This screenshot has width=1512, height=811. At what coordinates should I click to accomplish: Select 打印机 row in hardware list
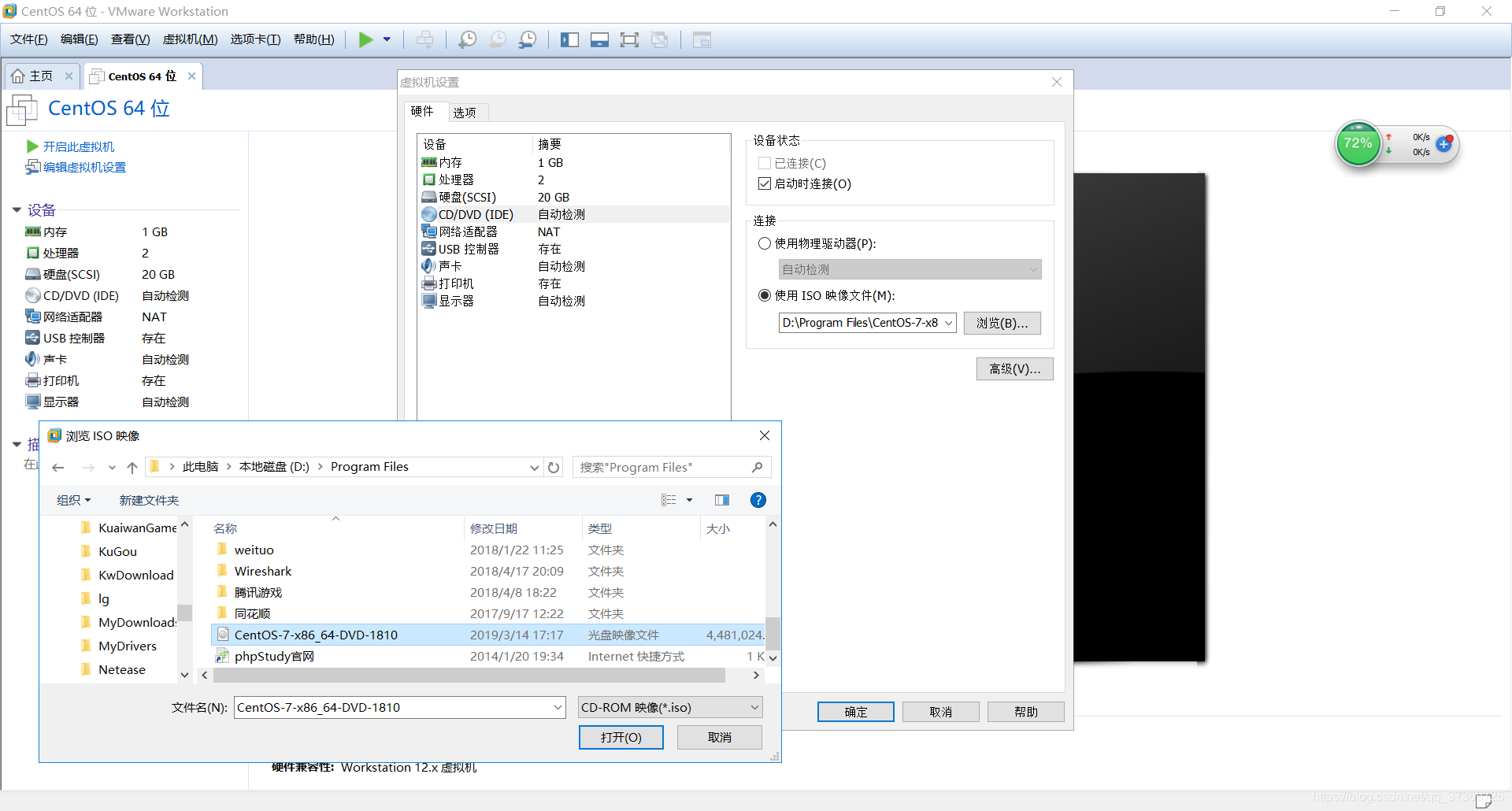tap(574, 283)
